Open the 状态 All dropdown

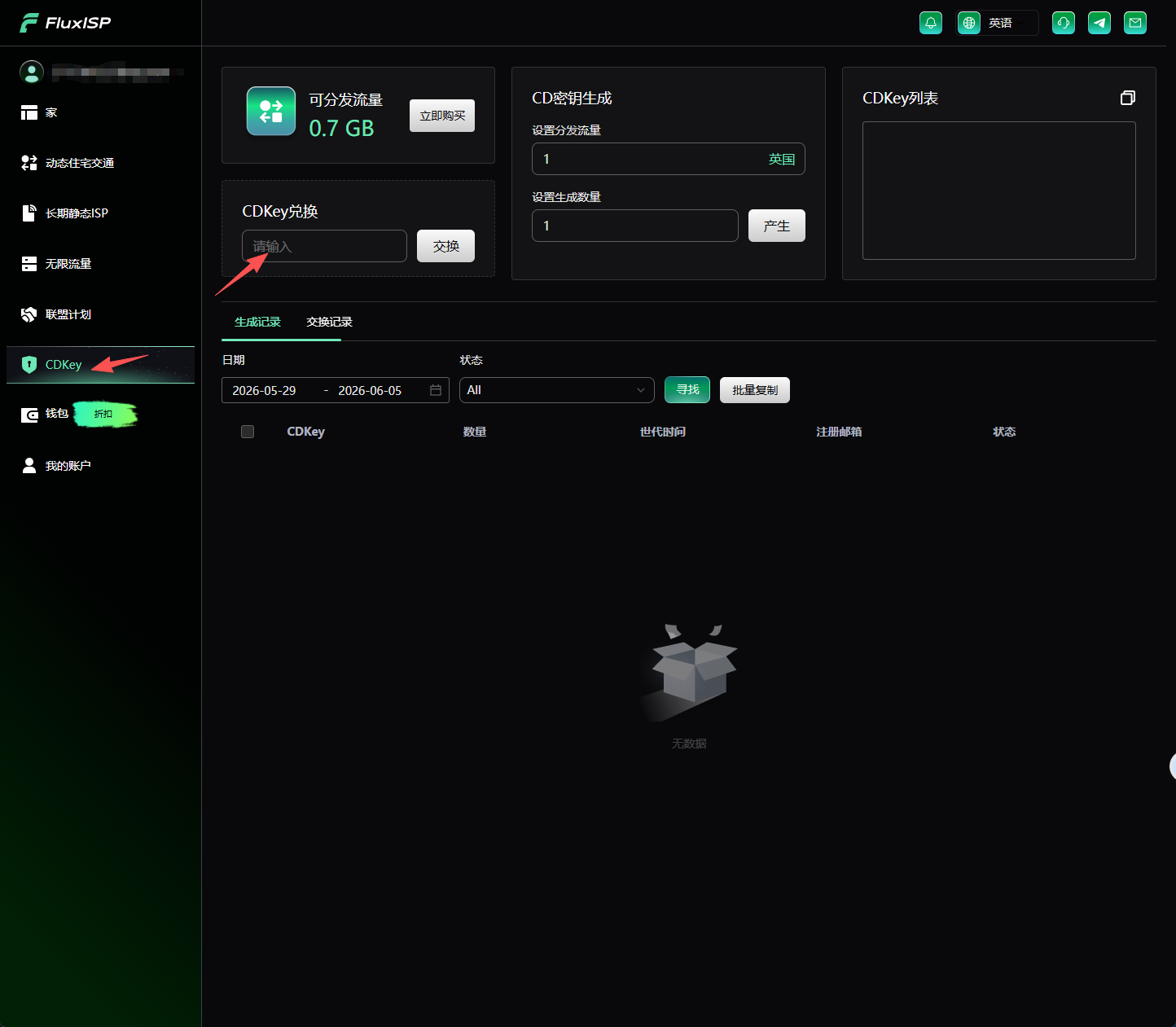pos(557,390)
